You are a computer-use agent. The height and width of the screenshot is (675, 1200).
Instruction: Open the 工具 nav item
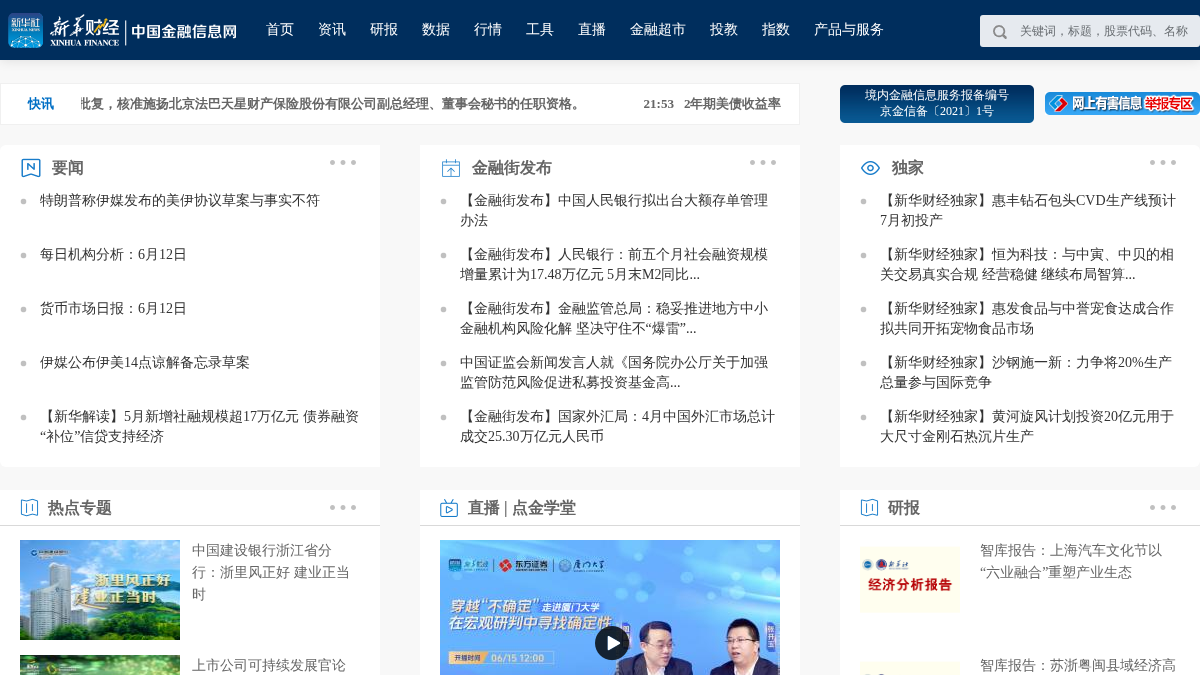pyautogui.click(x=540, y=30)
